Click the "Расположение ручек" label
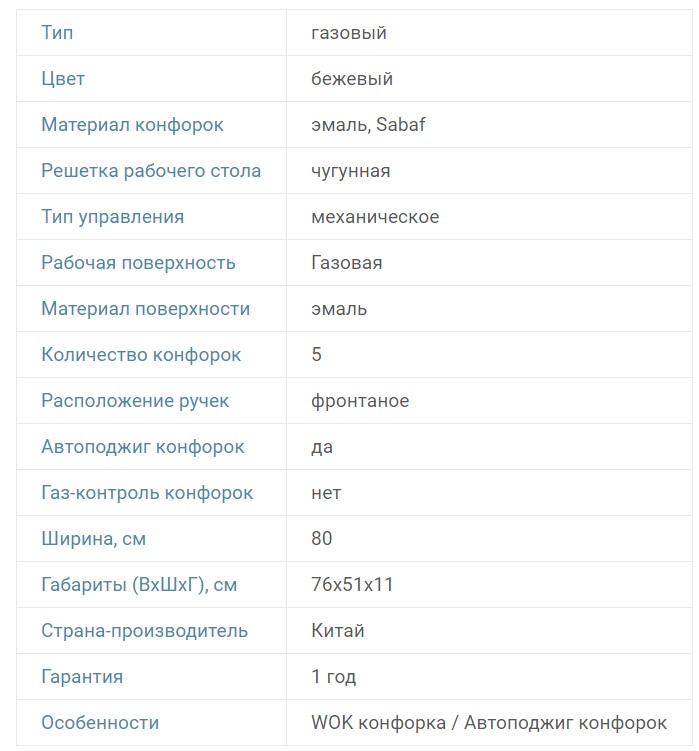This screenshot has height=751, width=699. (135, 401)
